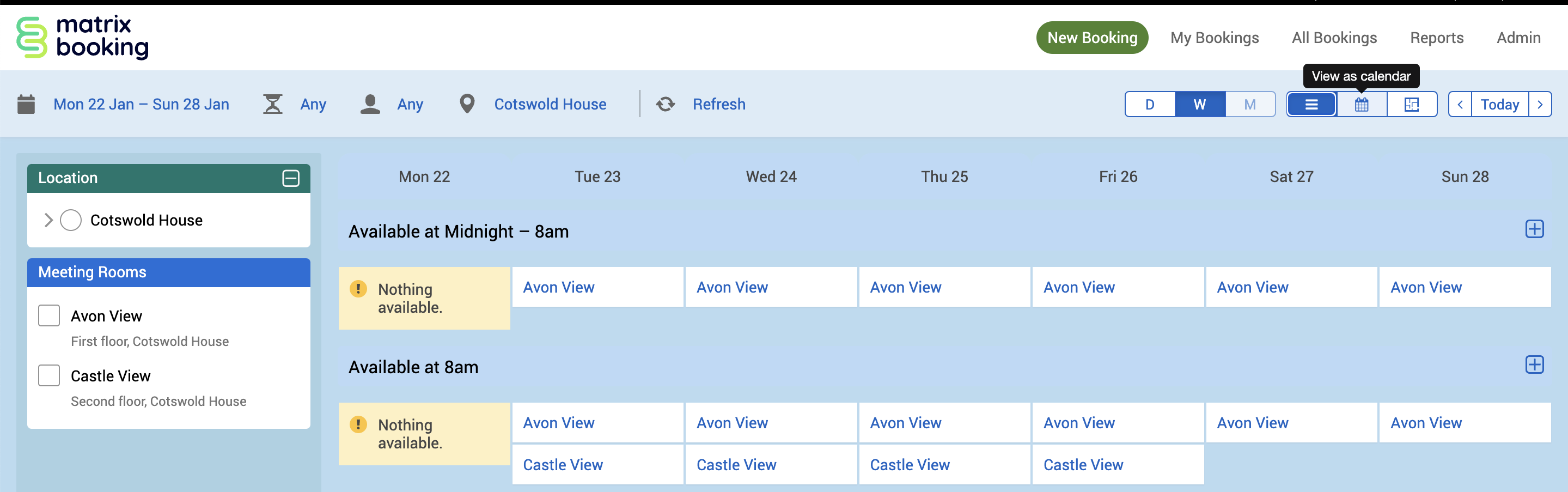This screenshot has height=492, width=1568.
Task: Open the Mon 22 Jan – Sun 28 Jan date picker
Action: coord(141,104)
